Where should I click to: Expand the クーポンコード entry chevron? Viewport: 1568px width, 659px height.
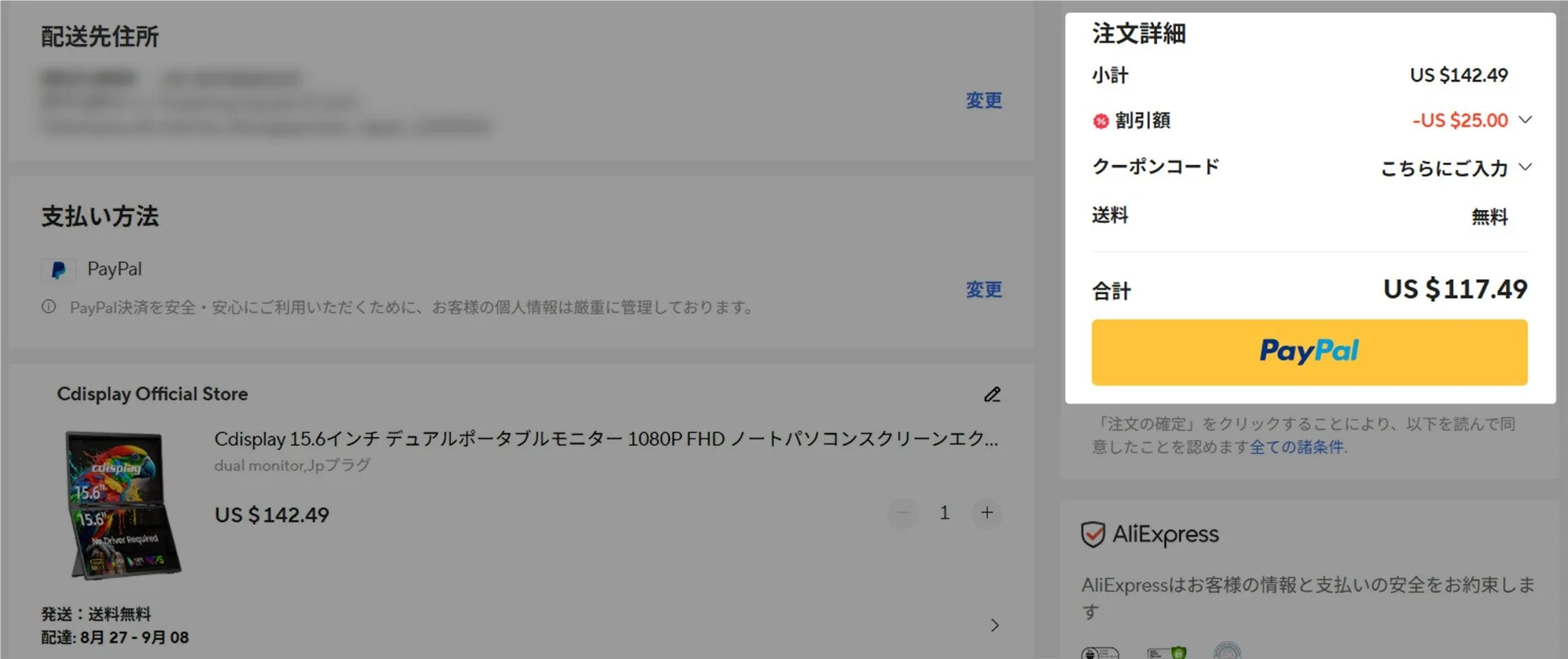(x=1525, y=167)
